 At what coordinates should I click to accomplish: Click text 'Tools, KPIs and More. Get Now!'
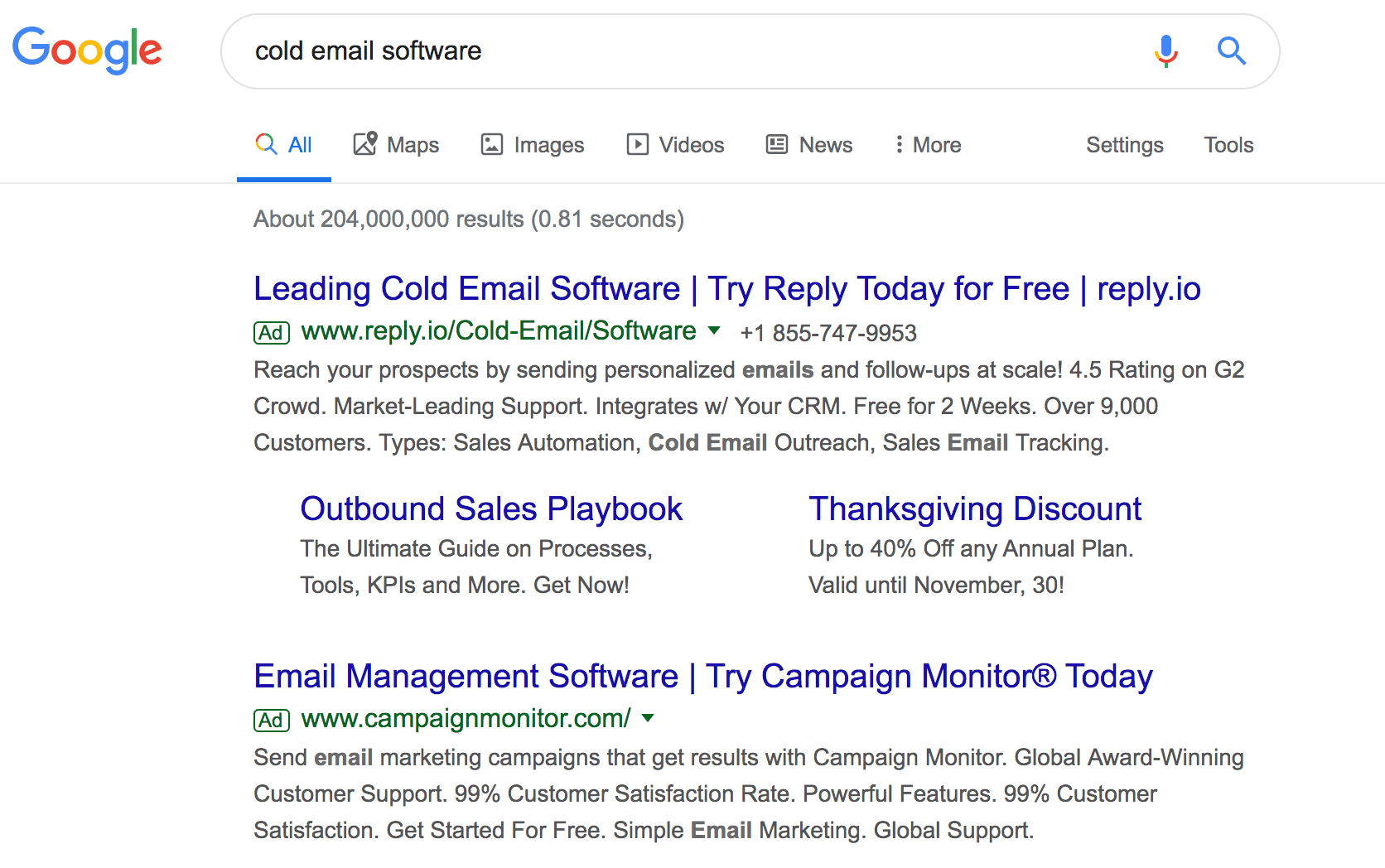(x=465, y=586)
